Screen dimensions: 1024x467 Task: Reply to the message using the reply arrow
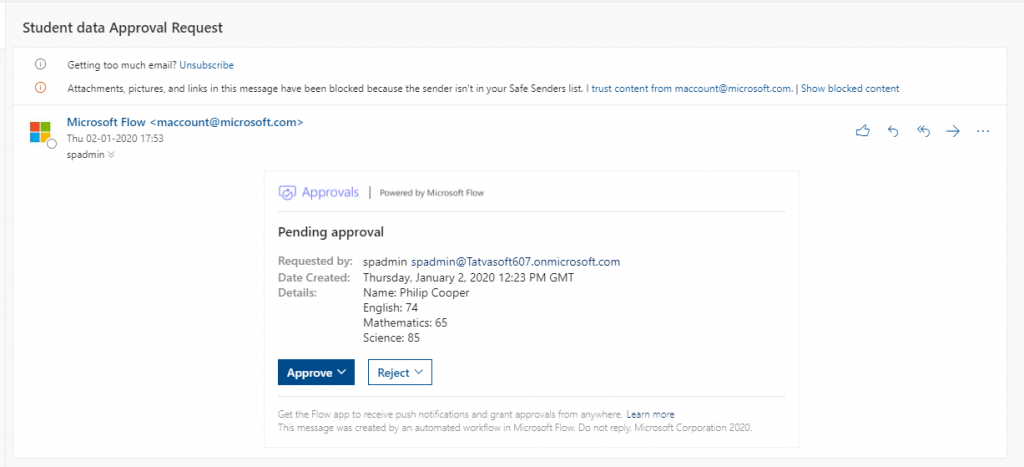(893, 131)
